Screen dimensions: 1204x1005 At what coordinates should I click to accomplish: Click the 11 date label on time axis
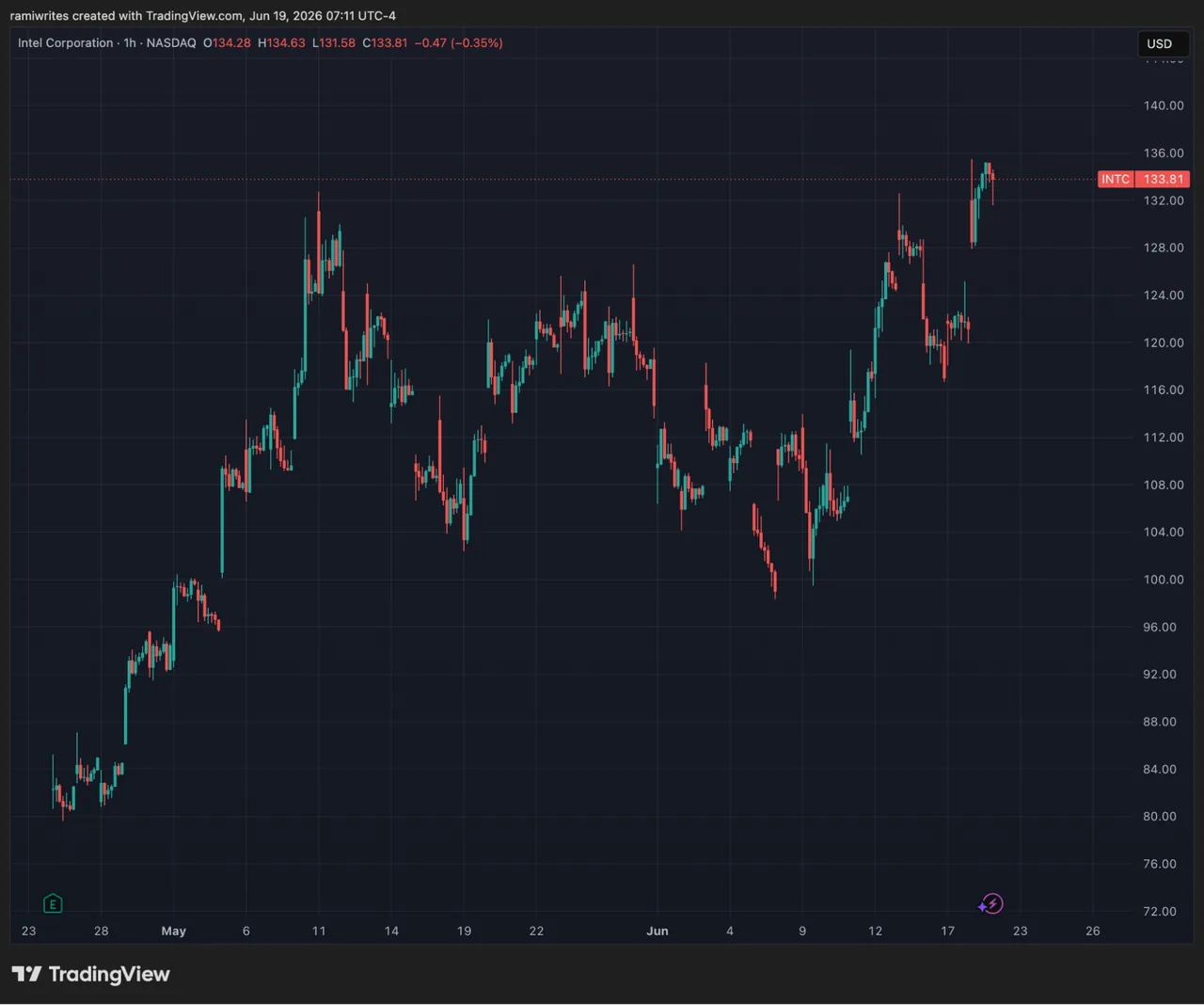pyautogui.click(x=319, y=931)
